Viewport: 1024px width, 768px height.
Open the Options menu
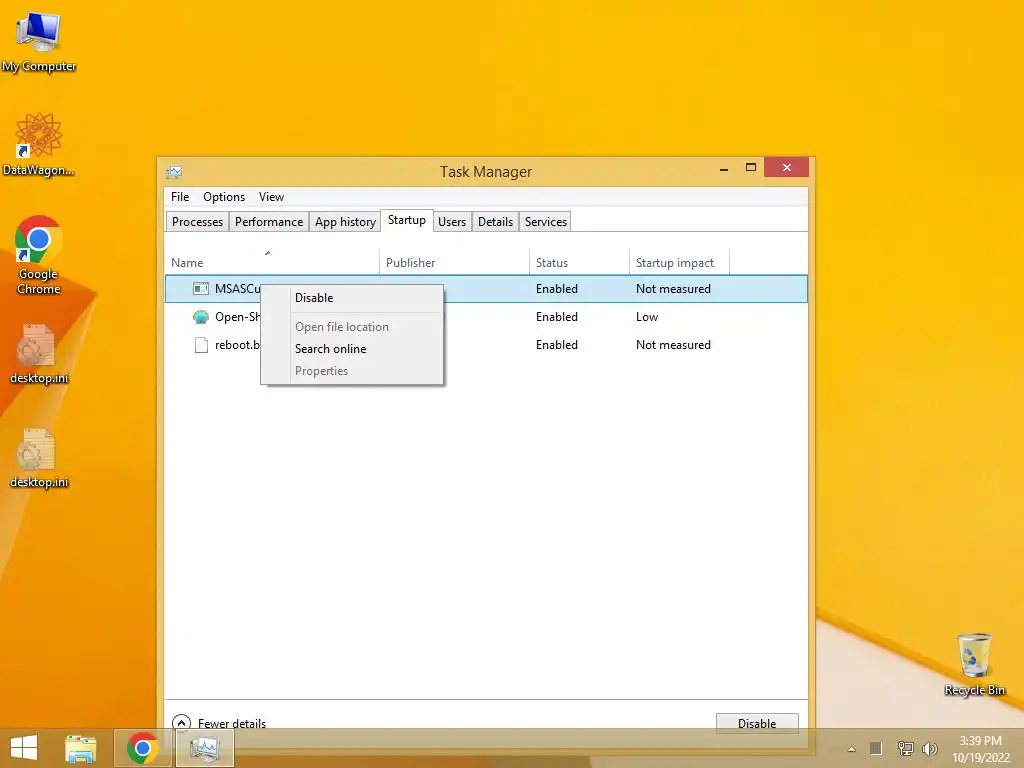pos(224,197)
